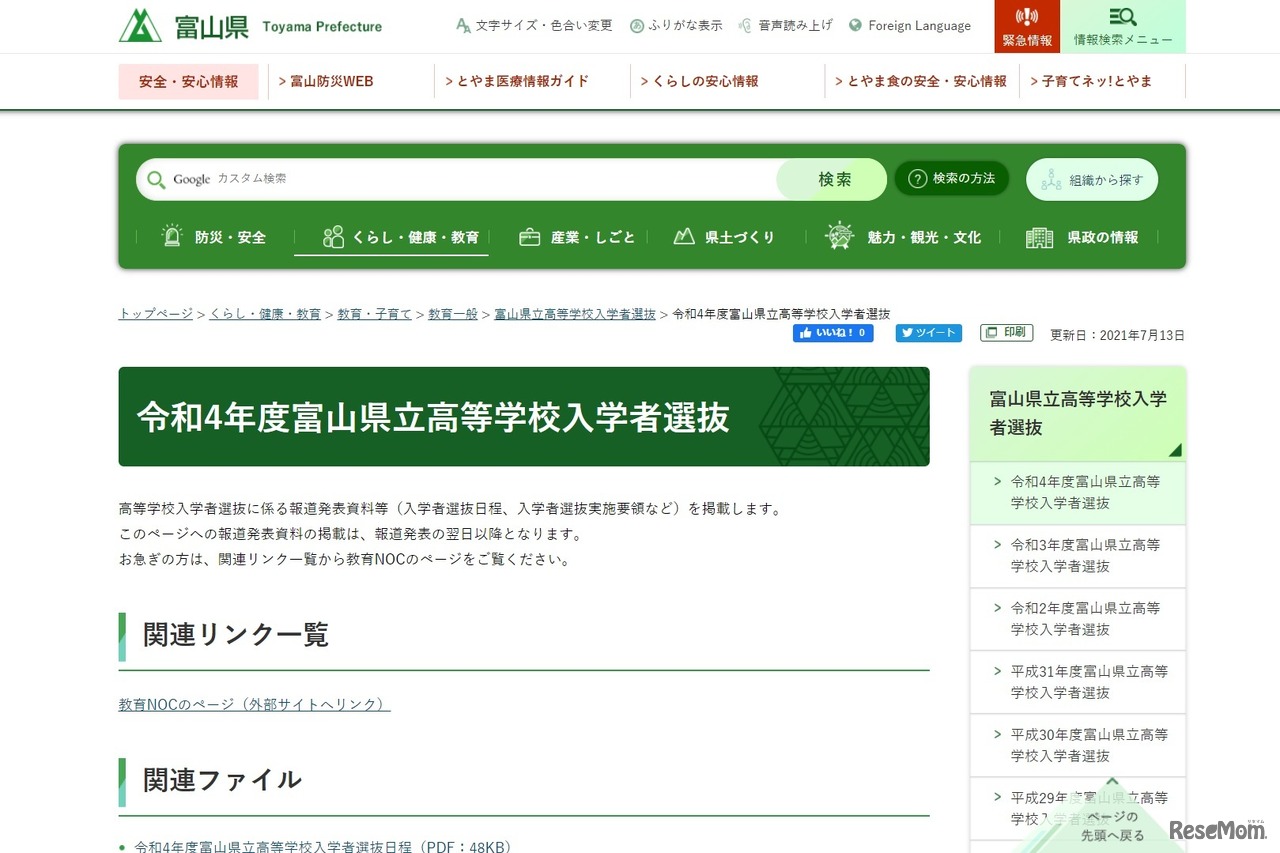This screenshot has width=1280, height=853.
Task: Open the 魅力・観光・文化 menu
Action: (903, 237)
